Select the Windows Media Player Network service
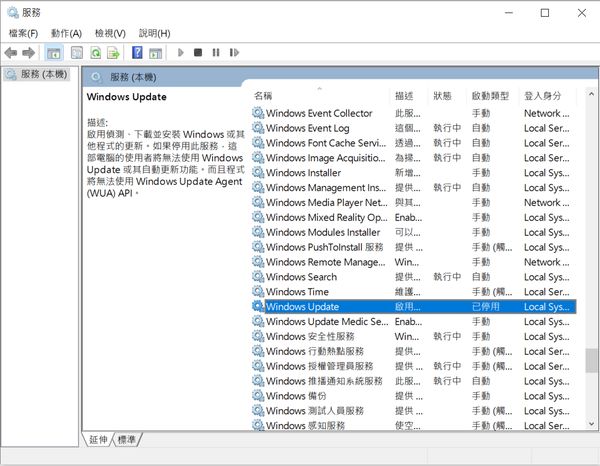Image resolution: width=600 pixels, height=466 pixels. 414,202
